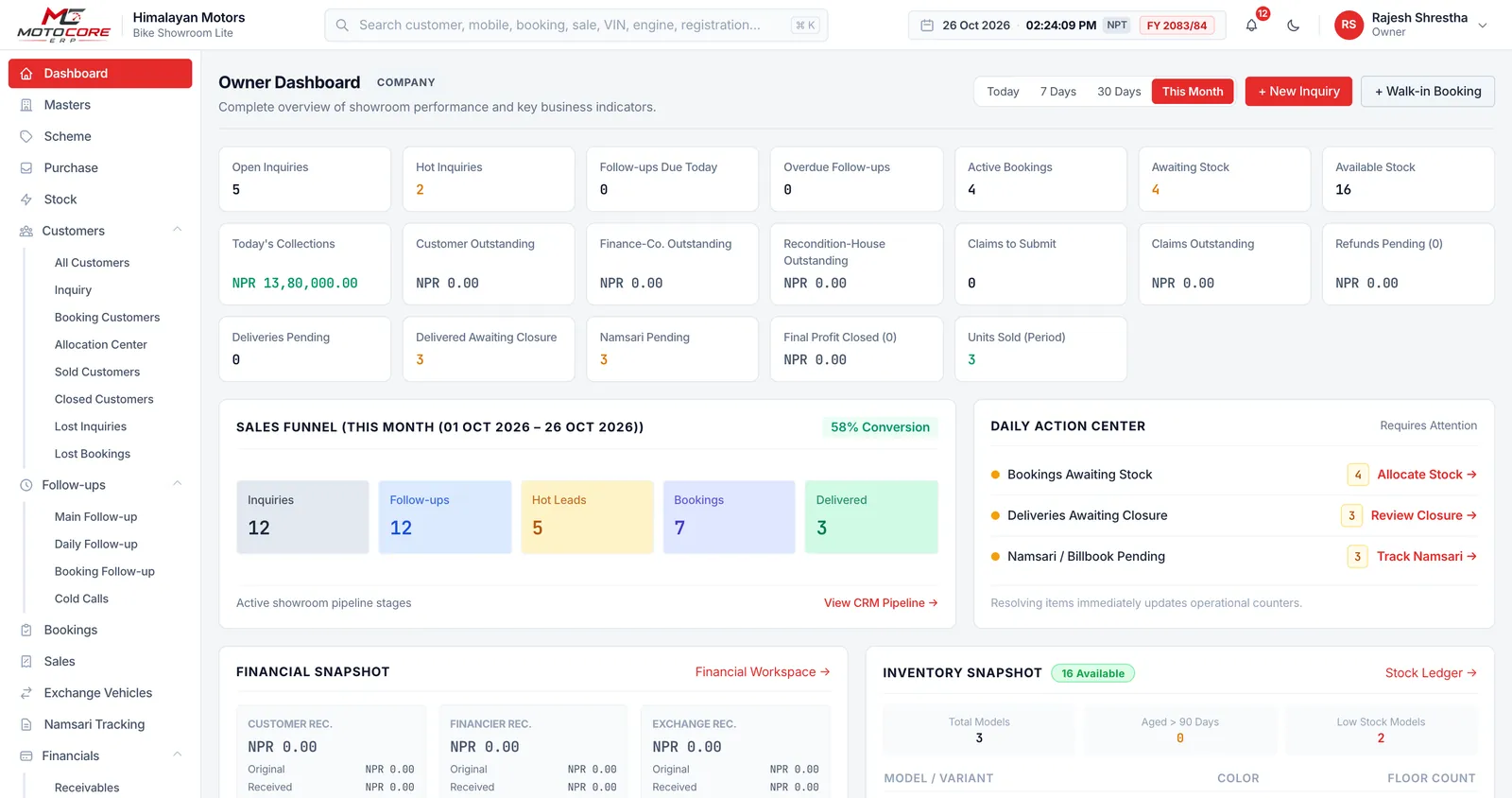Screen dimensions: 1512x798
Task: Click the Dashboard home icon
Action: pos(26,74)
